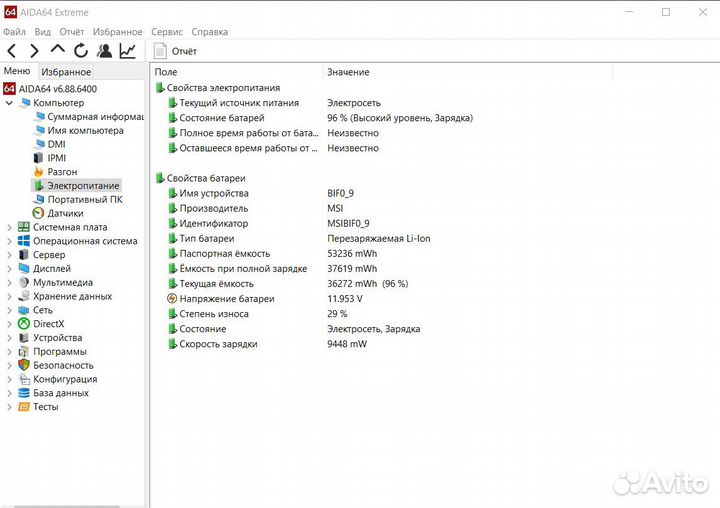Expand the Устройства node
The height and width of the screenshot is (508, 720).
point(9,338)
